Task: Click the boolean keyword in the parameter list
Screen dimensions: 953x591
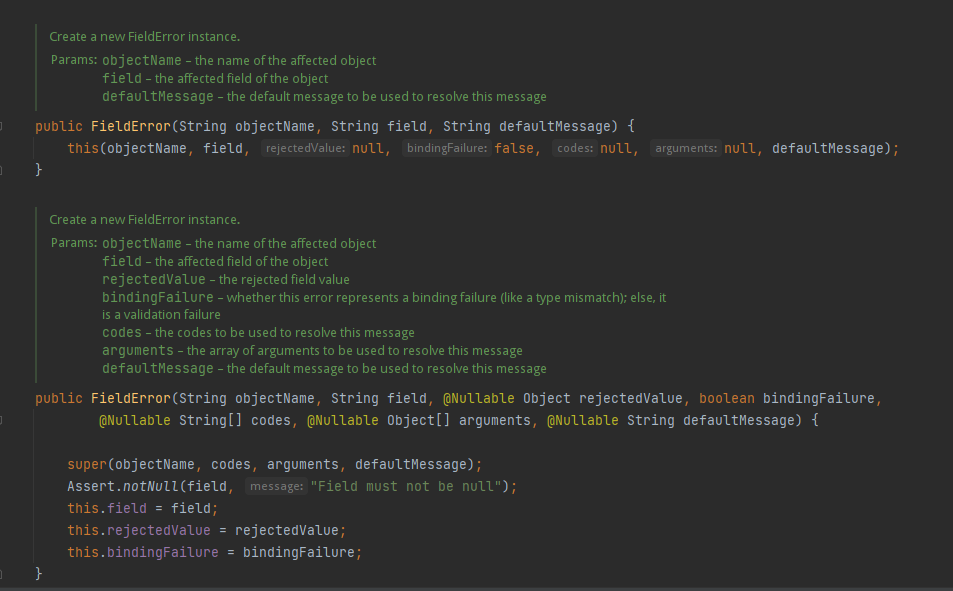Action: [727, 398]
